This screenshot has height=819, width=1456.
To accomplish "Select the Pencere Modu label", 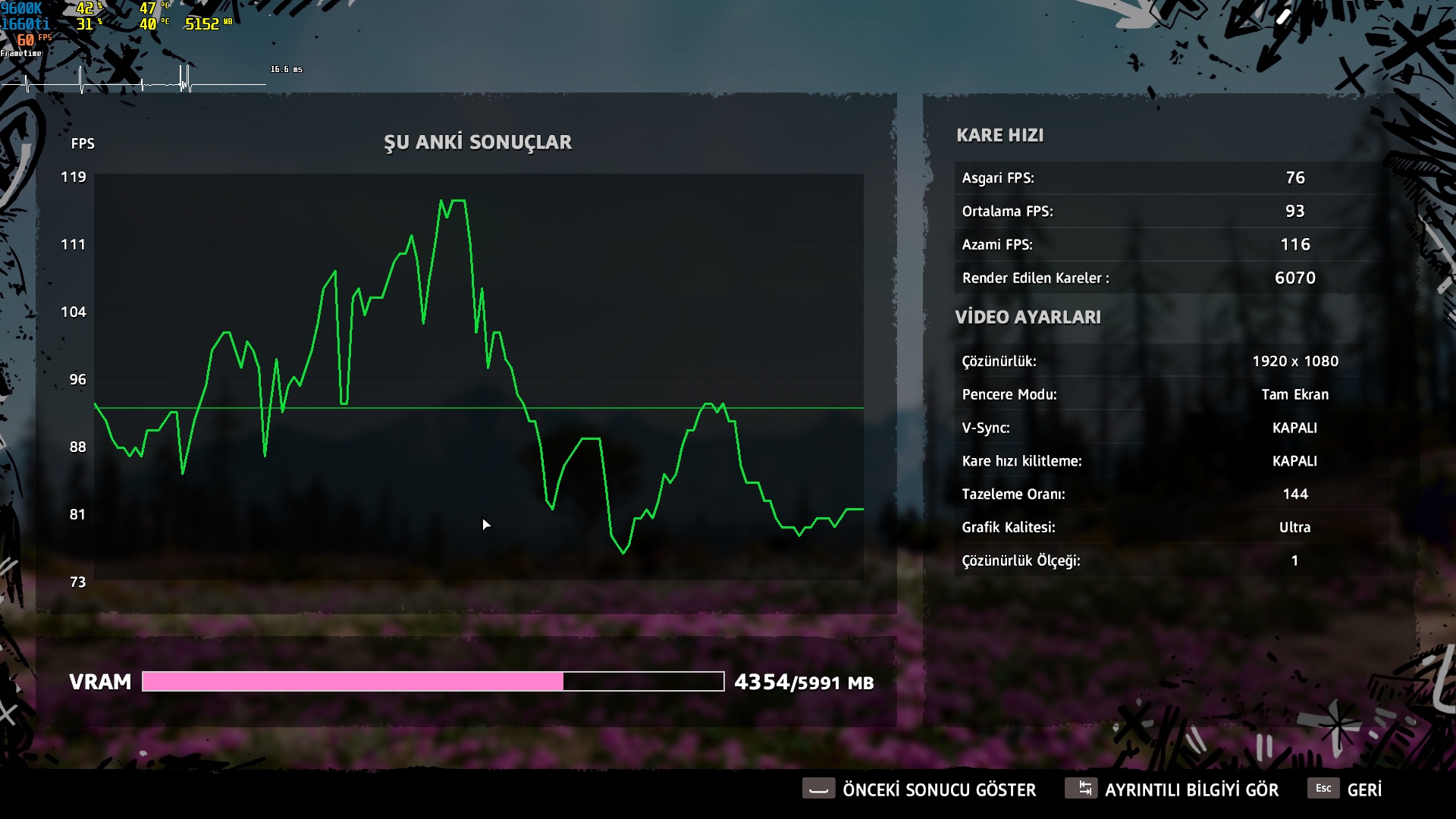I will pyautogui.click(x=1009, y=394).
